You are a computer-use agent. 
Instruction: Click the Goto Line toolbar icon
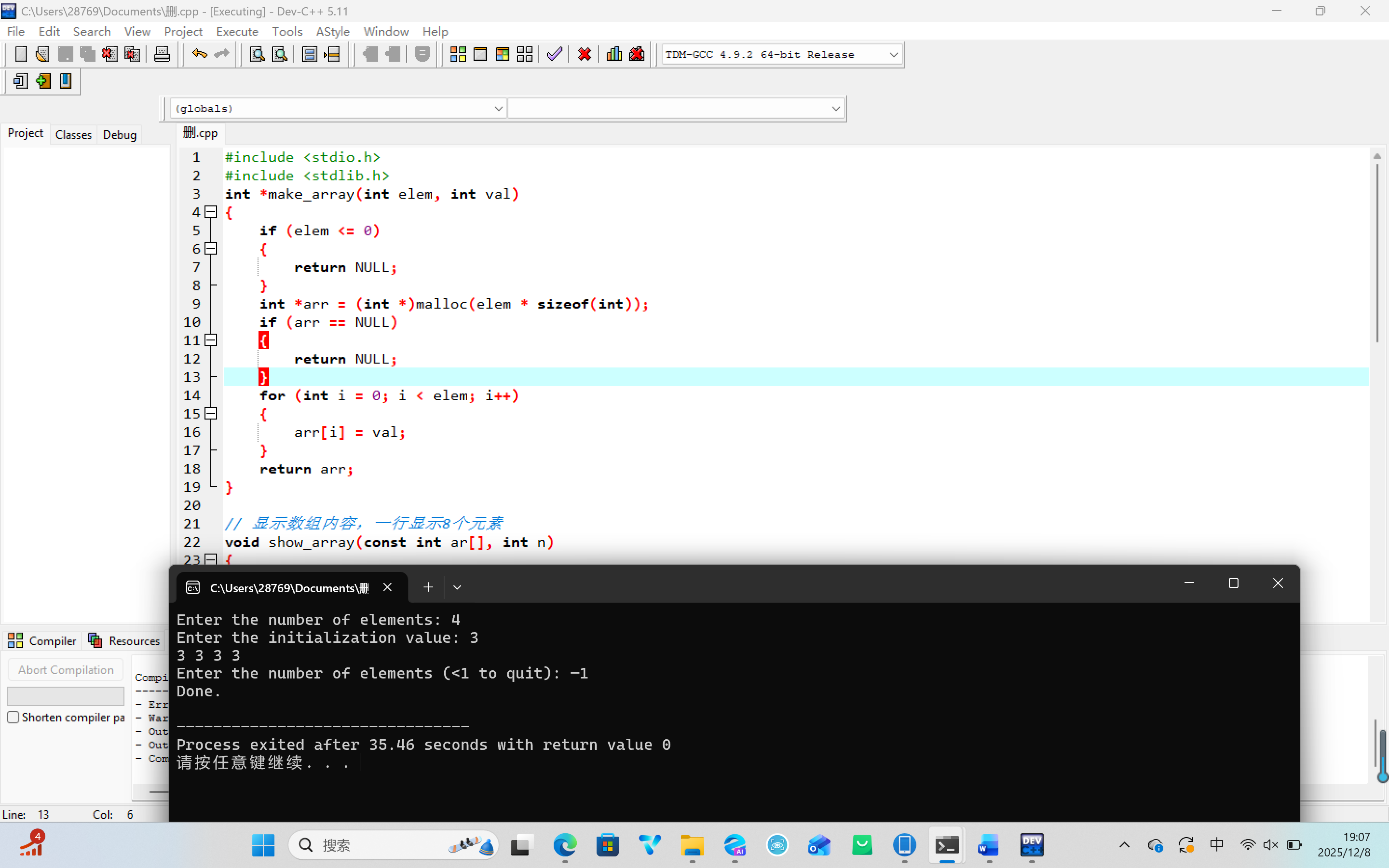coord(332,54)
